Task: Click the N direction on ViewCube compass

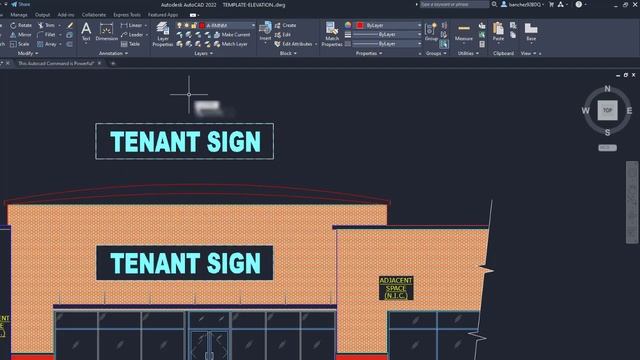Action: coord(607,89)
